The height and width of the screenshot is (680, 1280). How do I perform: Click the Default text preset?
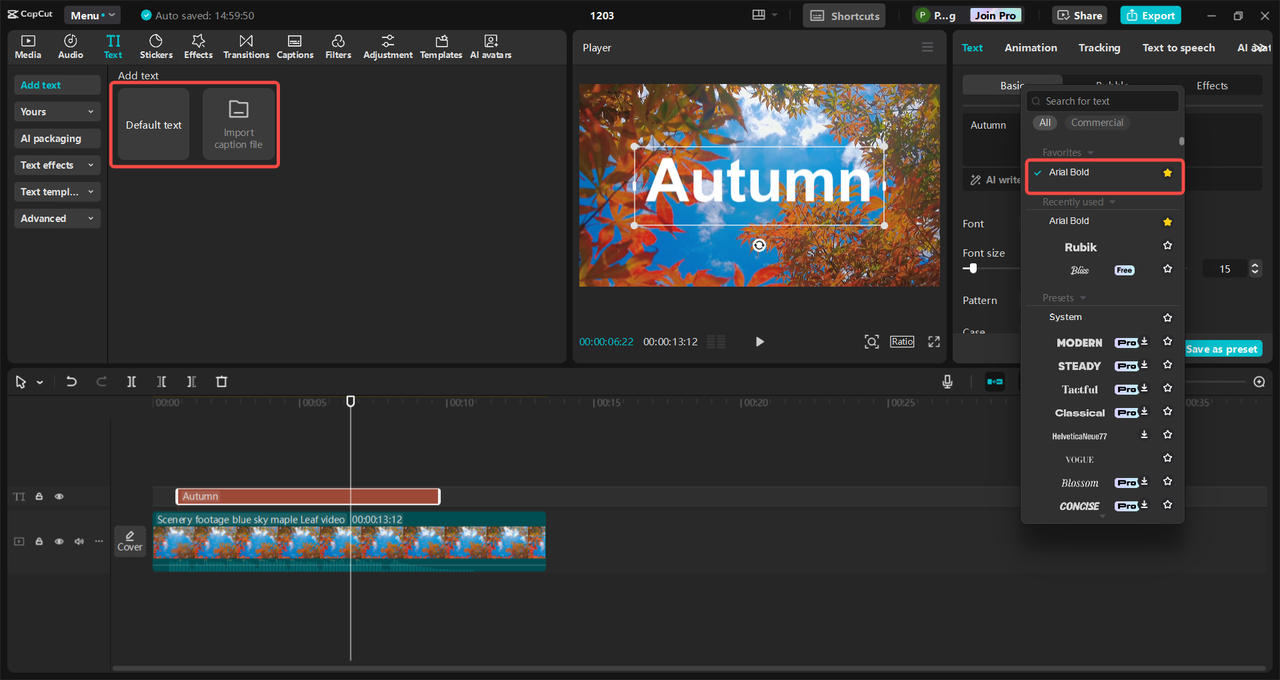(x=153, y=125)
